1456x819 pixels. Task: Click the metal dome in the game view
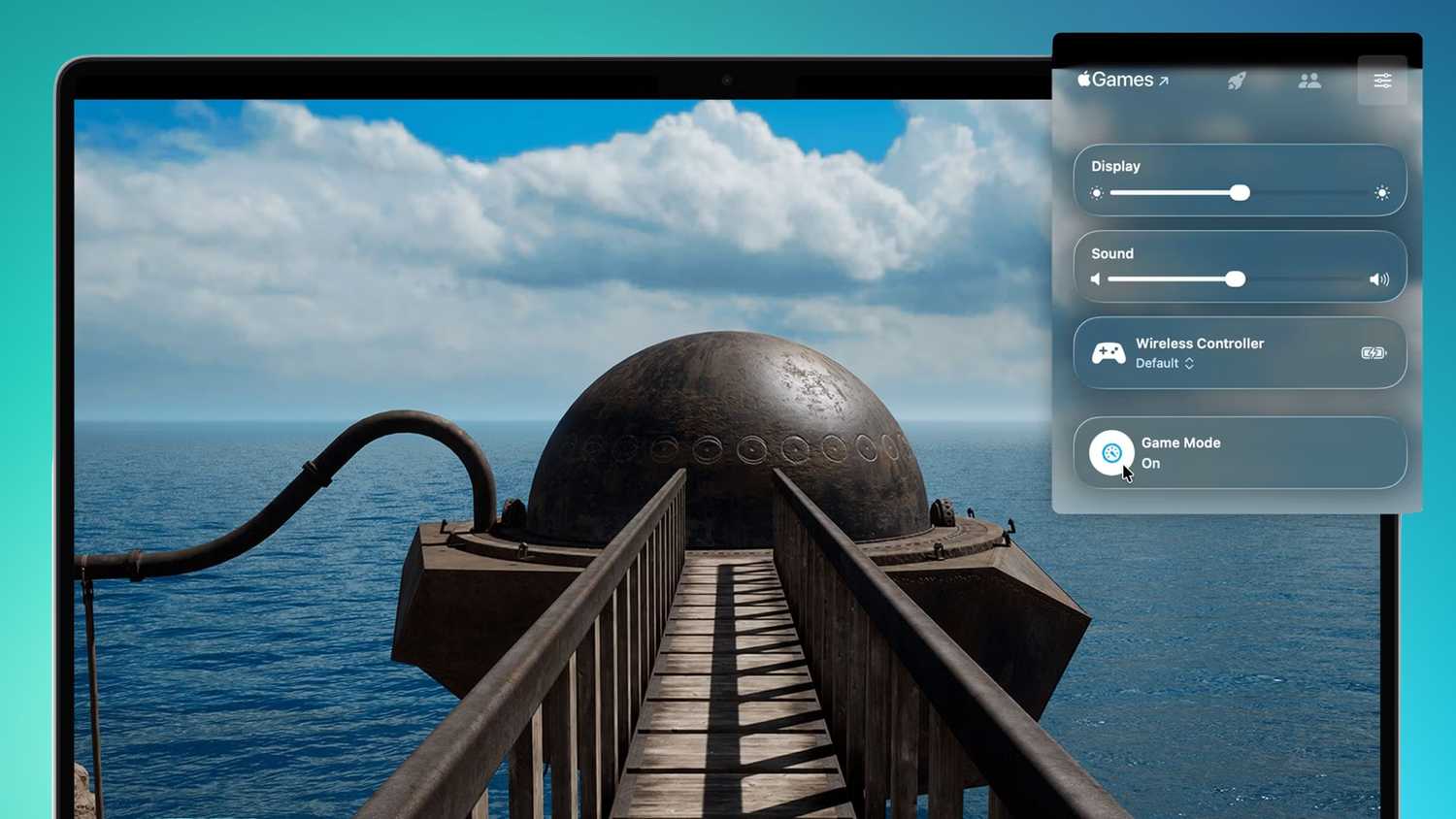point(728,408)
